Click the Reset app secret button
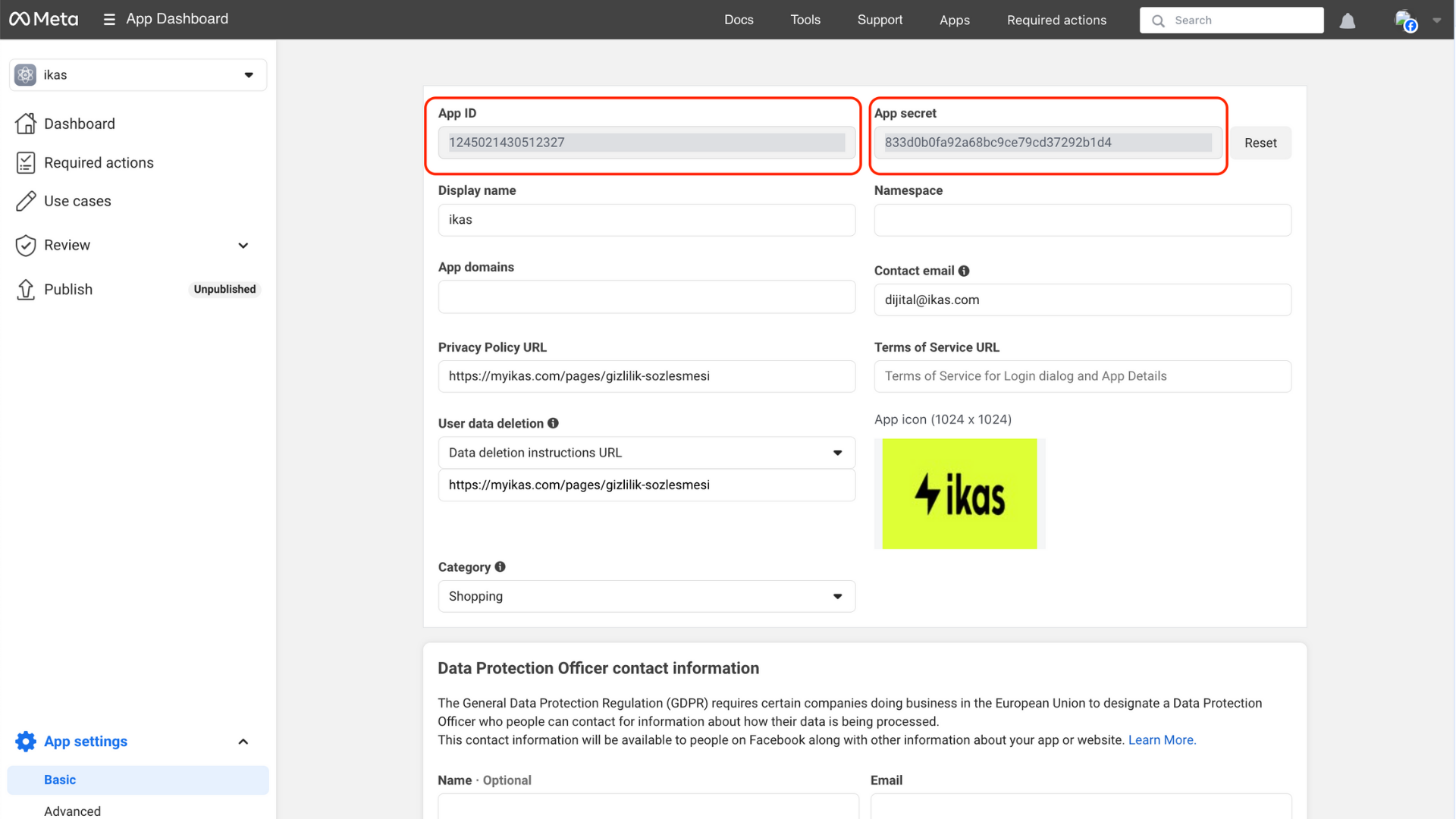This screenshot has height=819, width=1456. click(x=1260, y=143)
